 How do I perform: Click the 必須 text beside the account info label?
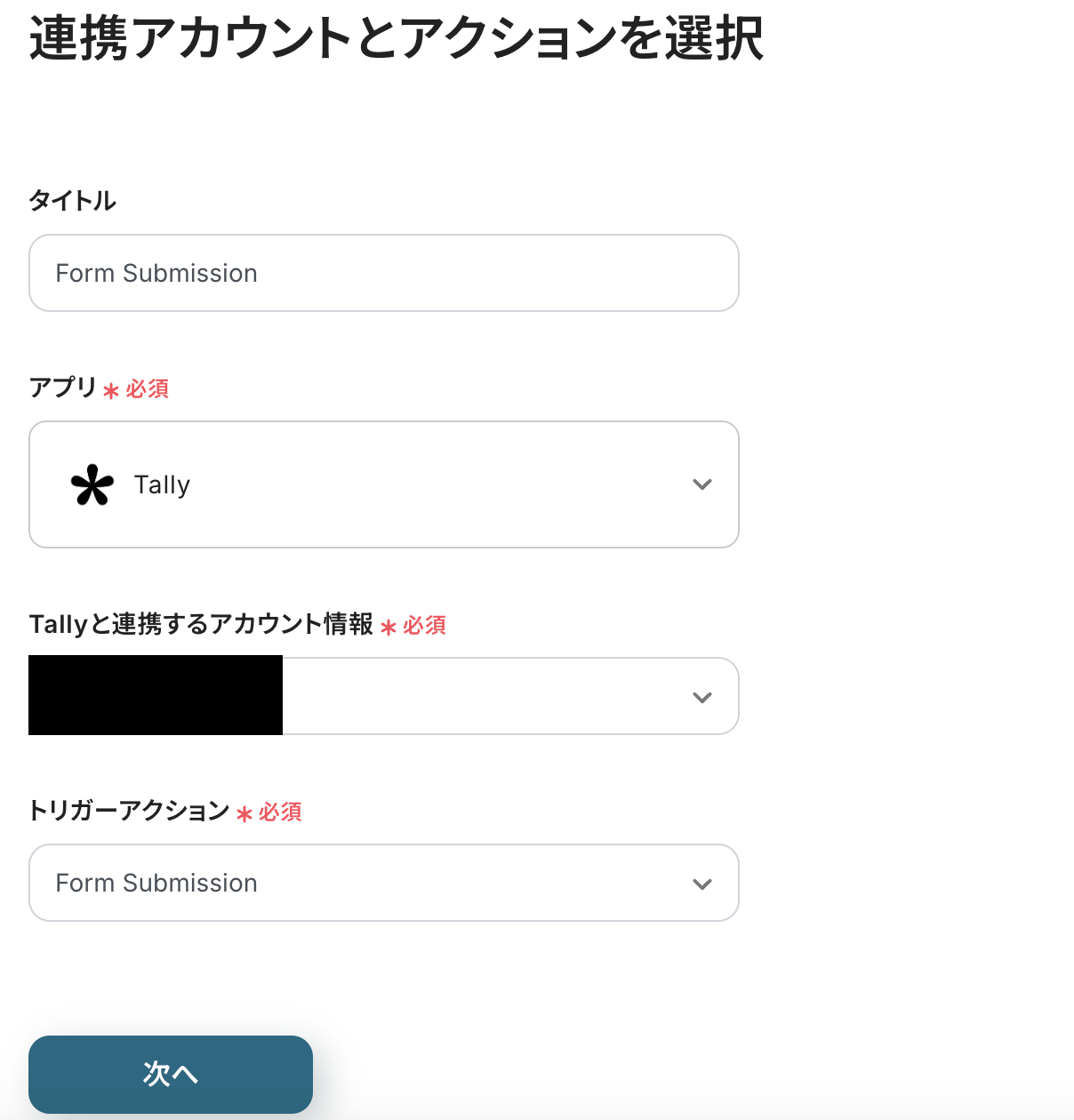coord(425,626)
